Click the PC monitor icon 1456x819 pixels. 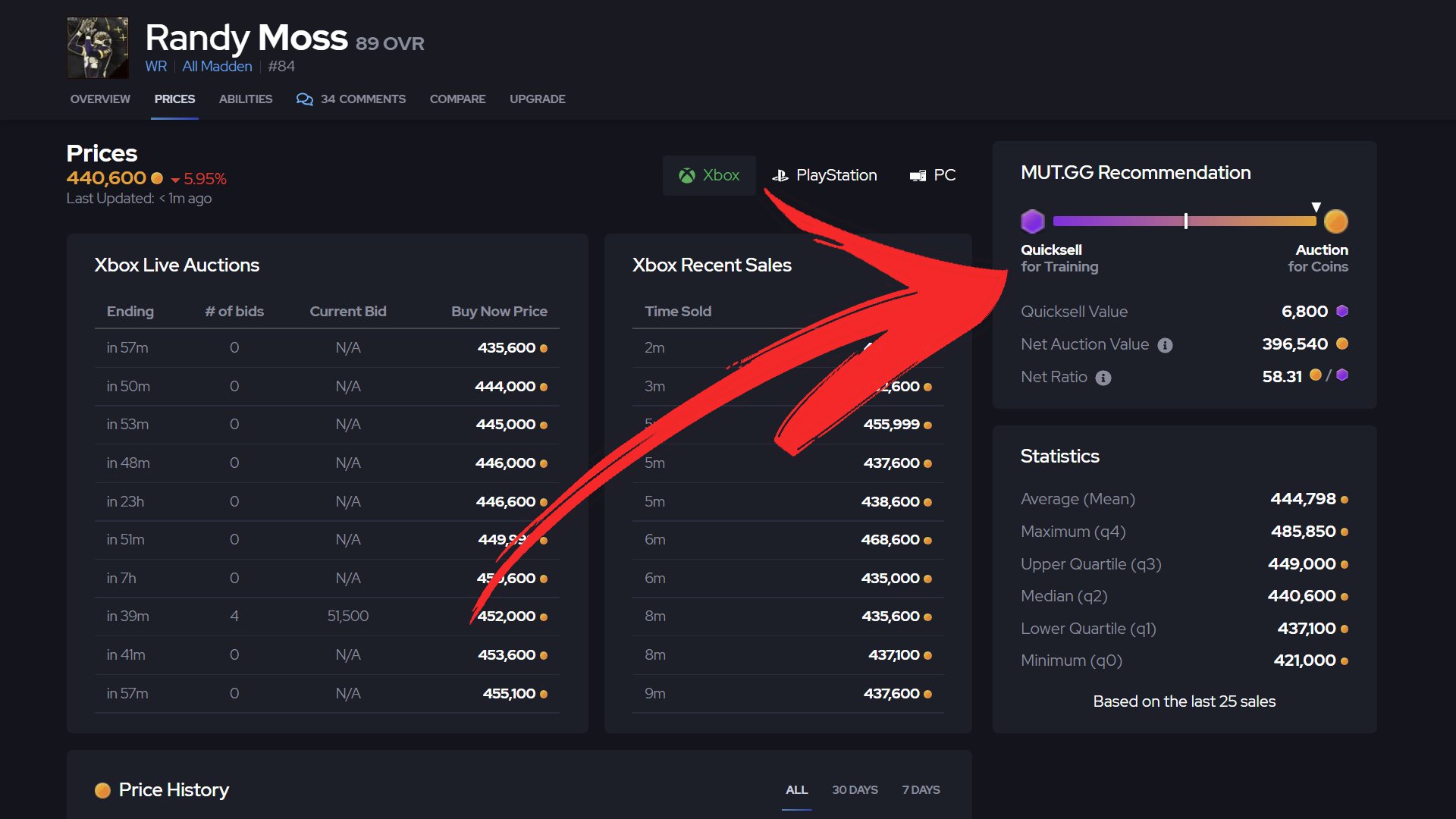pos(918,176)
